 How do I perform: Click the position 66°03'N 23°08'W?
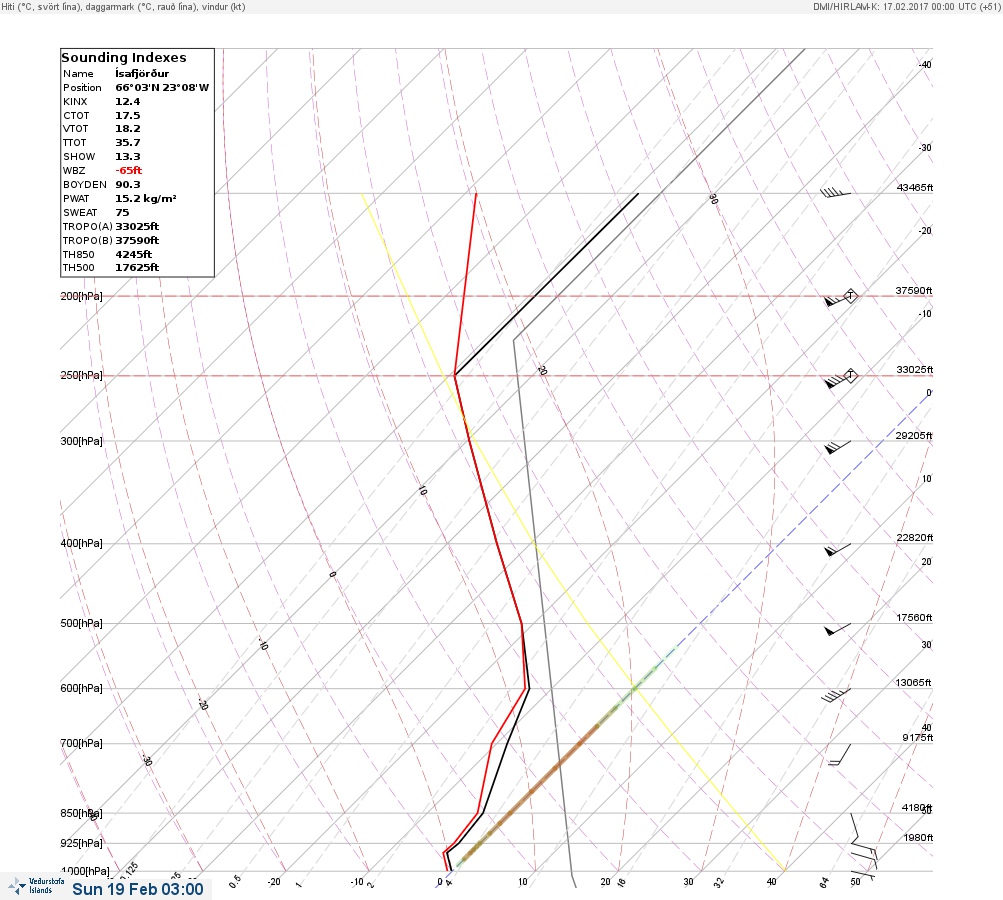point(162,88)
